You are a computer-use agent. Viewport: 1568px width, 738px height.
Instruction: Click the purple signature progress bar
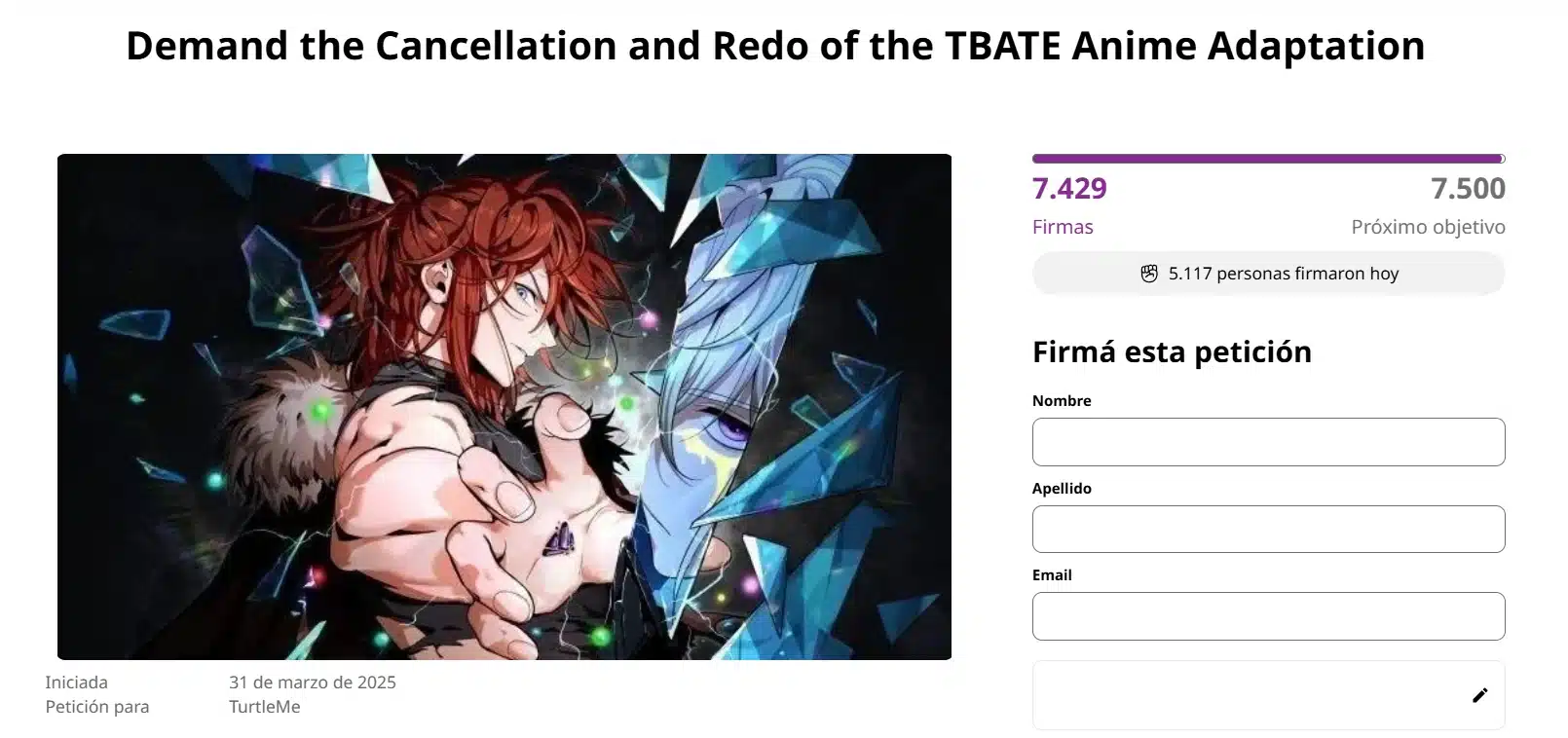pos(1266,159)
